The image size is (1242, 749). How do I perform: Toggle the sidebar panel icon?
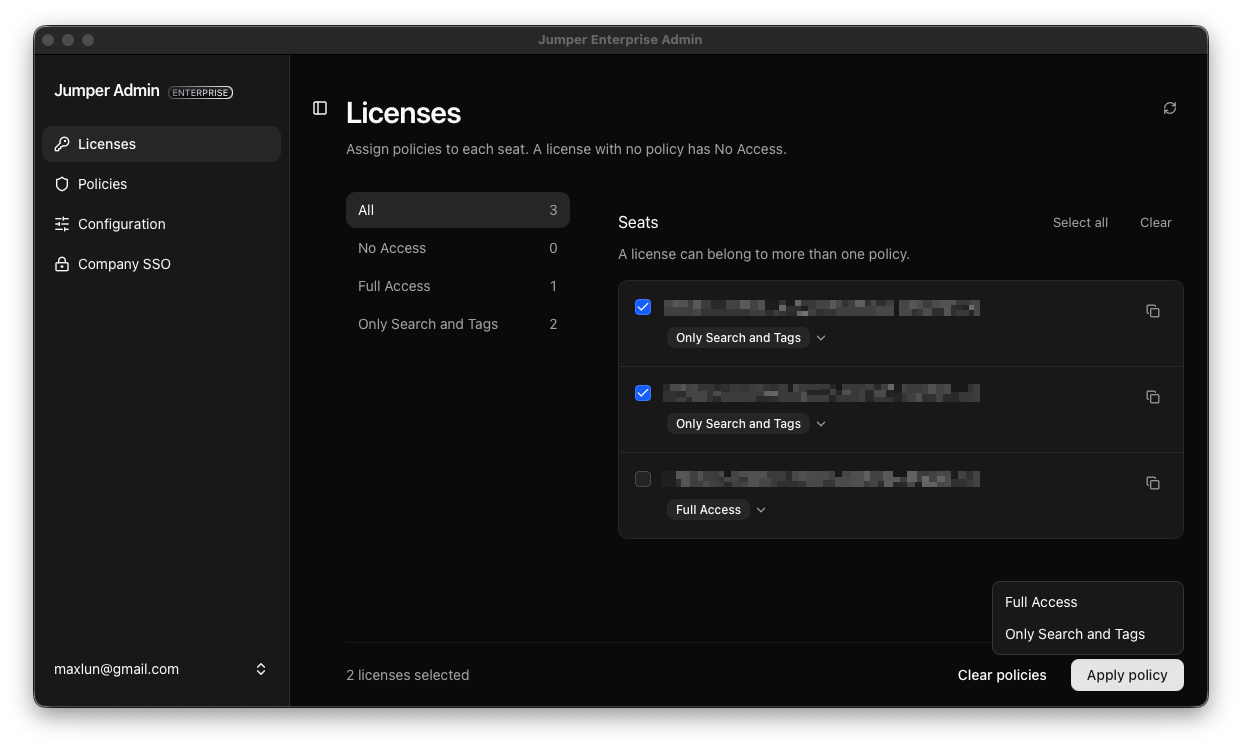320,108
